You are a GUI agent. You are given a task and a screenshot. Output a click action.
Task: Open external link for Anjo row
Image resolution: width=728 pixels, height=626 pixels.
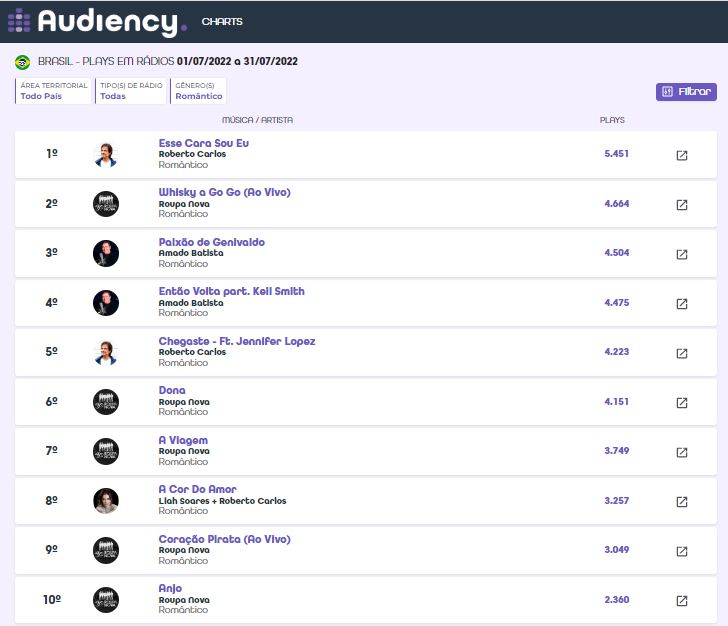682,601
